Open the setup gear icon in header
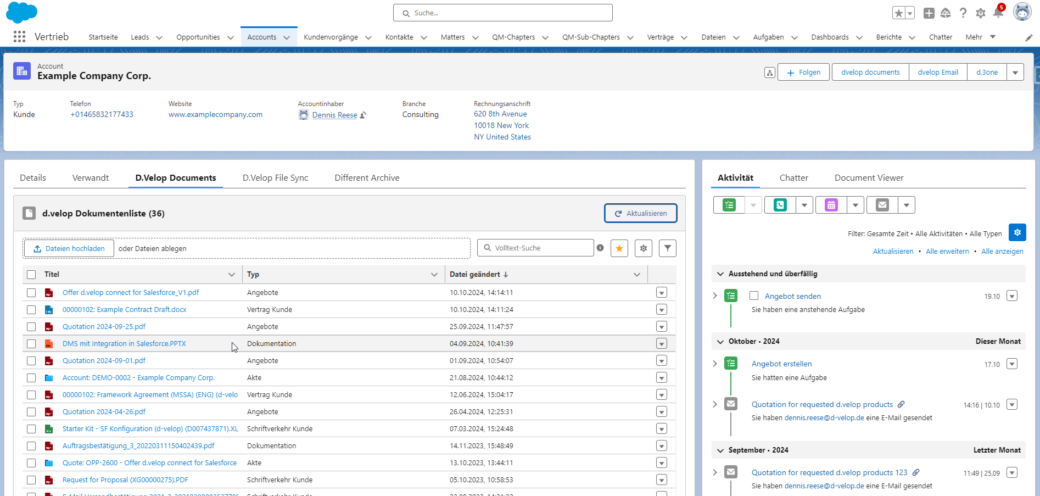1040x496 pixels. pos(980,13)
